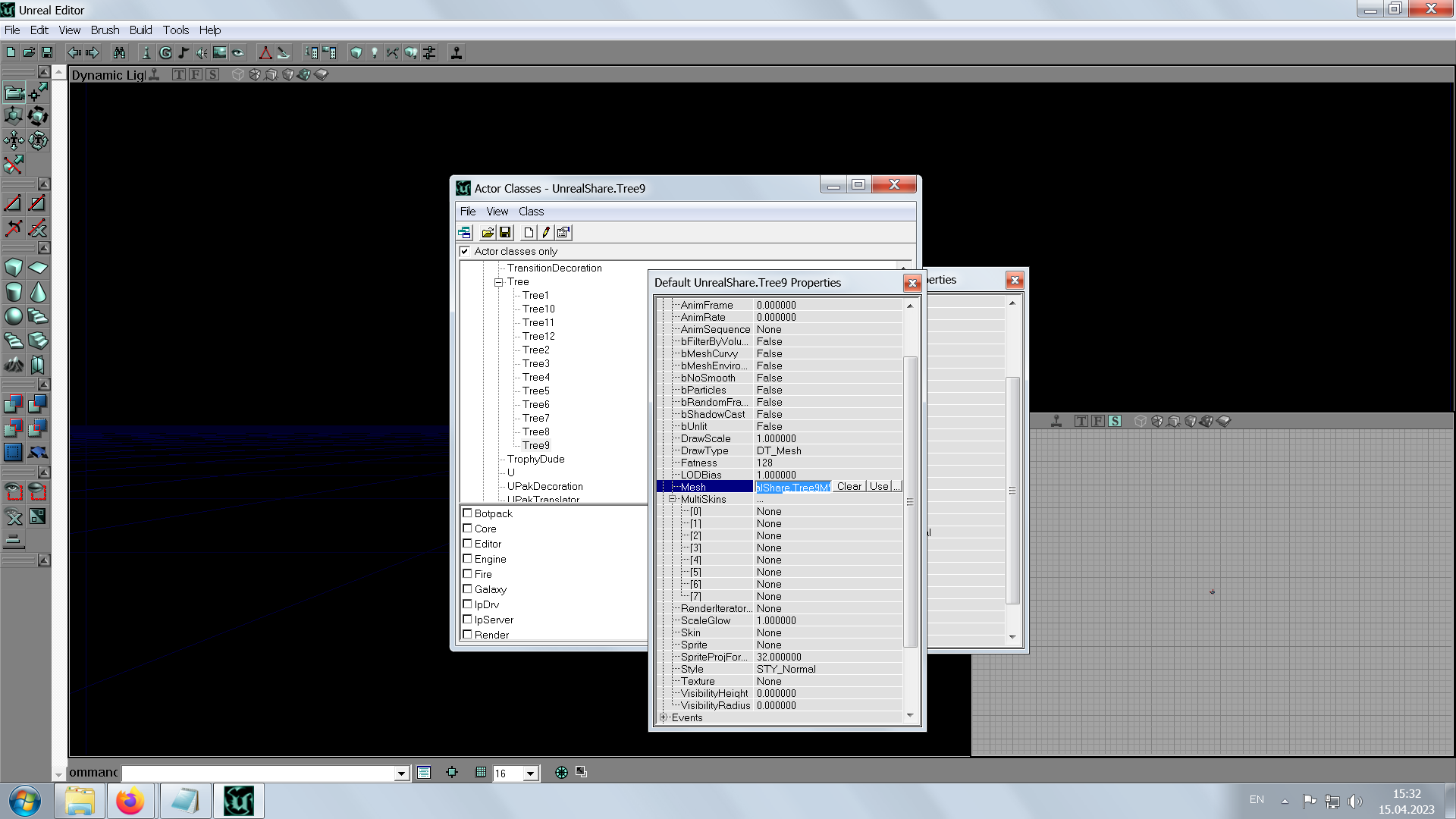Viewport: 1456px width, 819px height.
Task: Open the music browser note icon
Action: (x=184, y=53)
